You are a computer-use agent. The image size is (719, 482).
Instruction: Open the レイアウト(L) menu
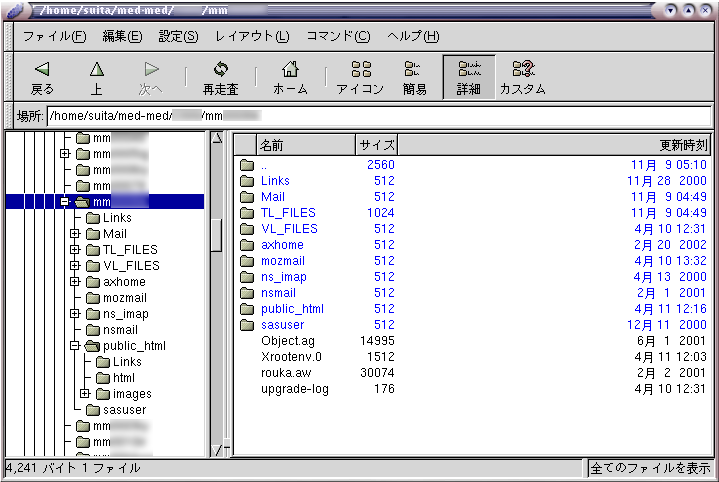pyautogui.click(x=252, y=36)
